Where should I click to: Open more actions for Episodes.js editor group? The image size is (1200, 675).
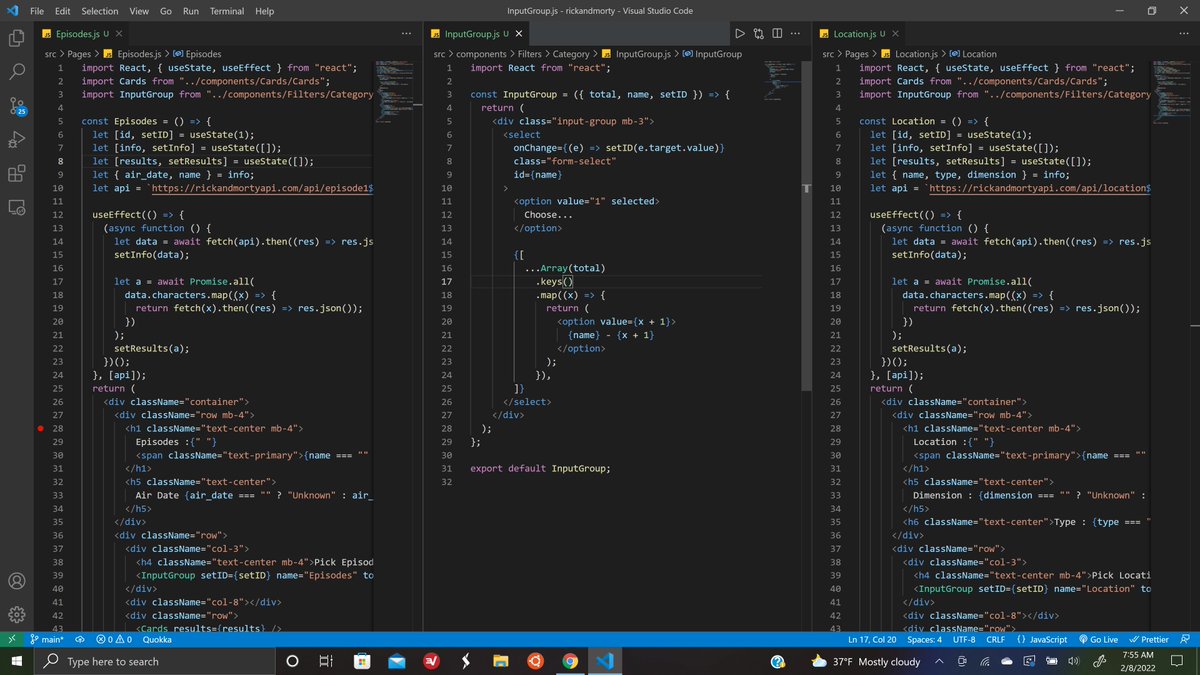[406, 33]
